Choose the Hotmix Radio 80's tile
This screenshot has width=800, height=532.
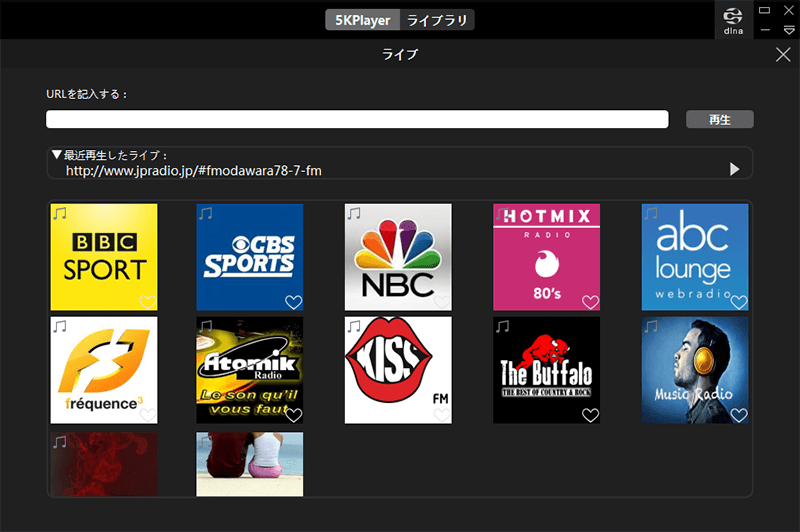click(546, 257)
